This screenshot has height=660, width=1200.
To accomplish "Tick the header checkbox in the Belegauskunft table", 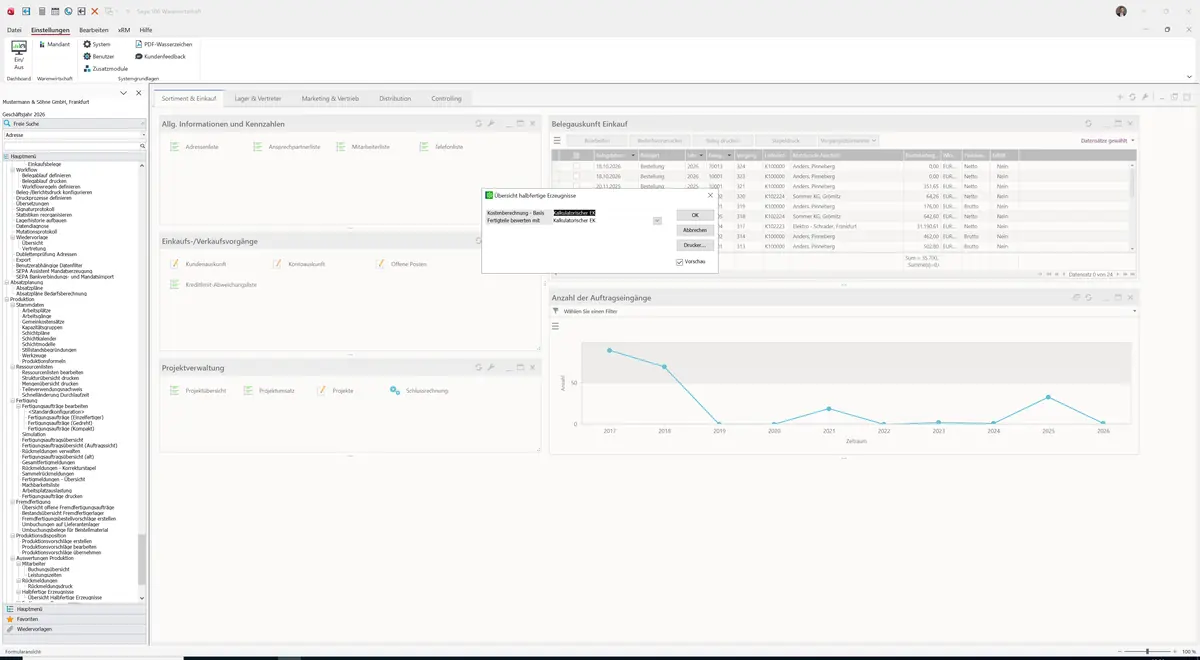I will tap(576, 156).
